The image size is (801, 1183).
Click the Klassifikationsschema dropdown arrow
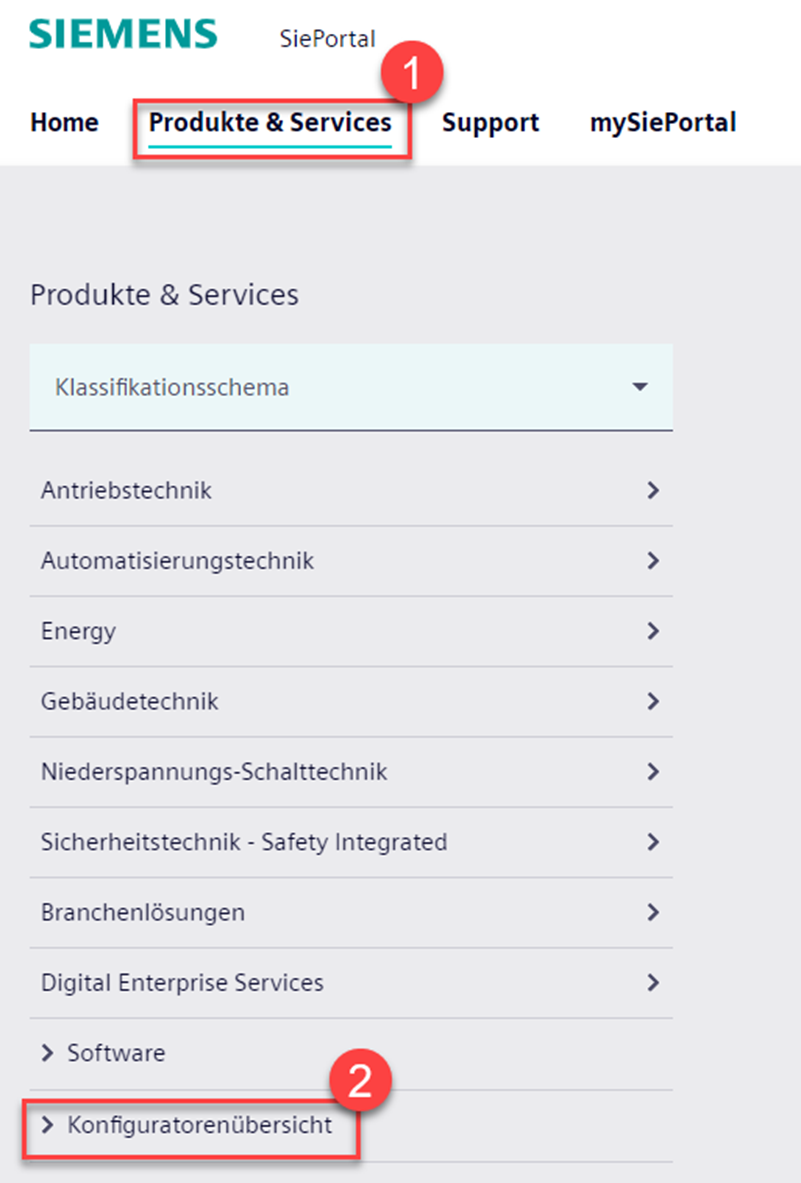coord(640,387)
